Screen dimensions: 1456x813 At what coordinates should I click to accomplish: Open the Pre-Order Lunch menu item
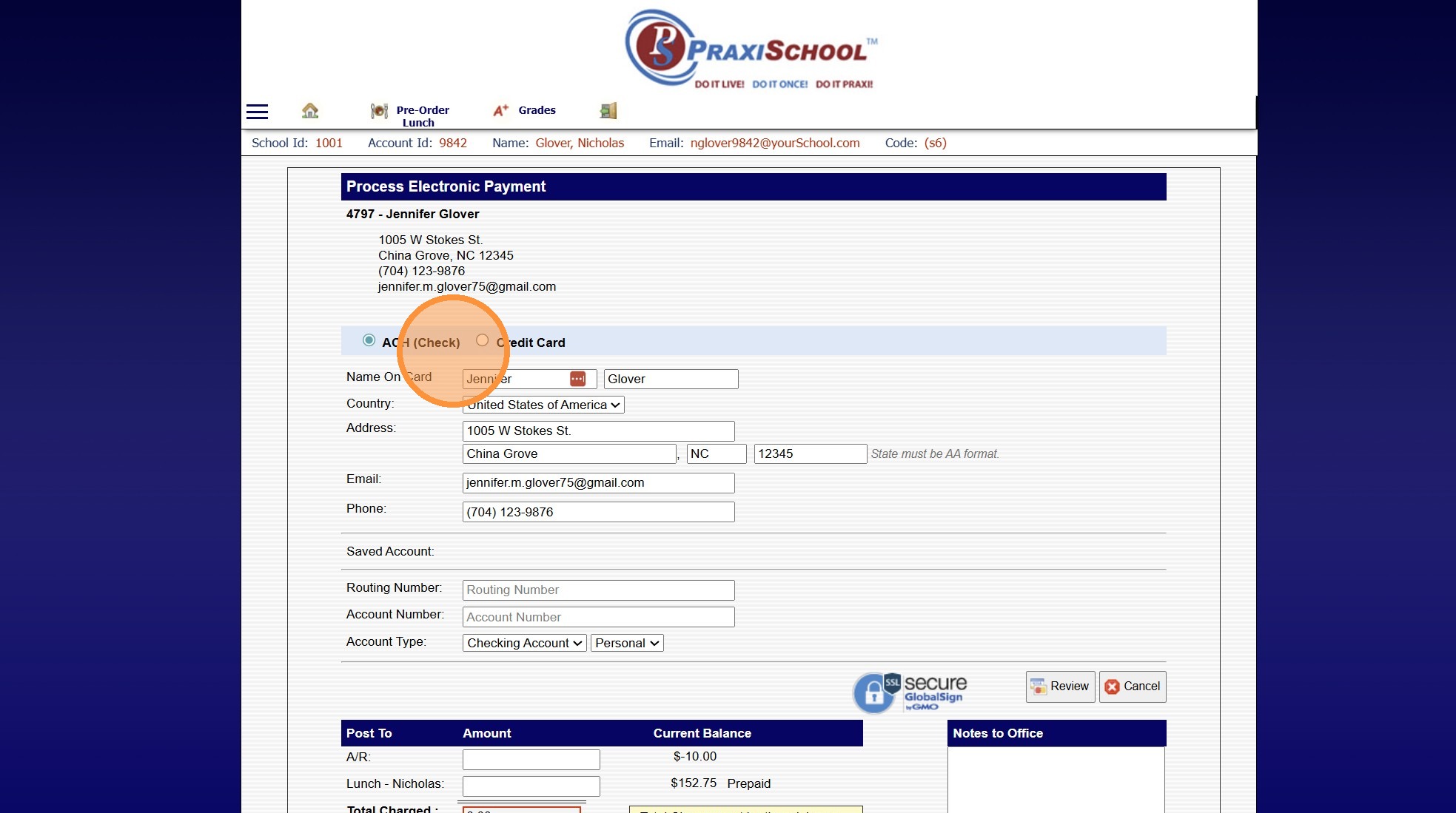click(422, 116)
